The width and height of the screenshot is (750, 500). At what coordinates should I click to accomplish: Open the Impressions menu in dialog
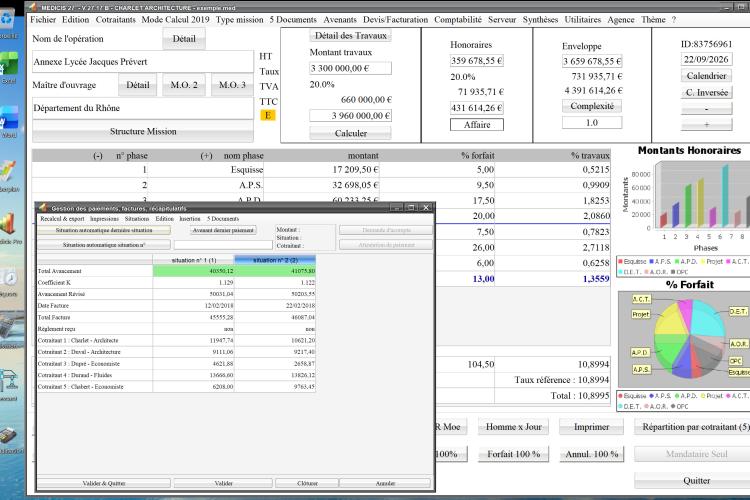point(104,219)
